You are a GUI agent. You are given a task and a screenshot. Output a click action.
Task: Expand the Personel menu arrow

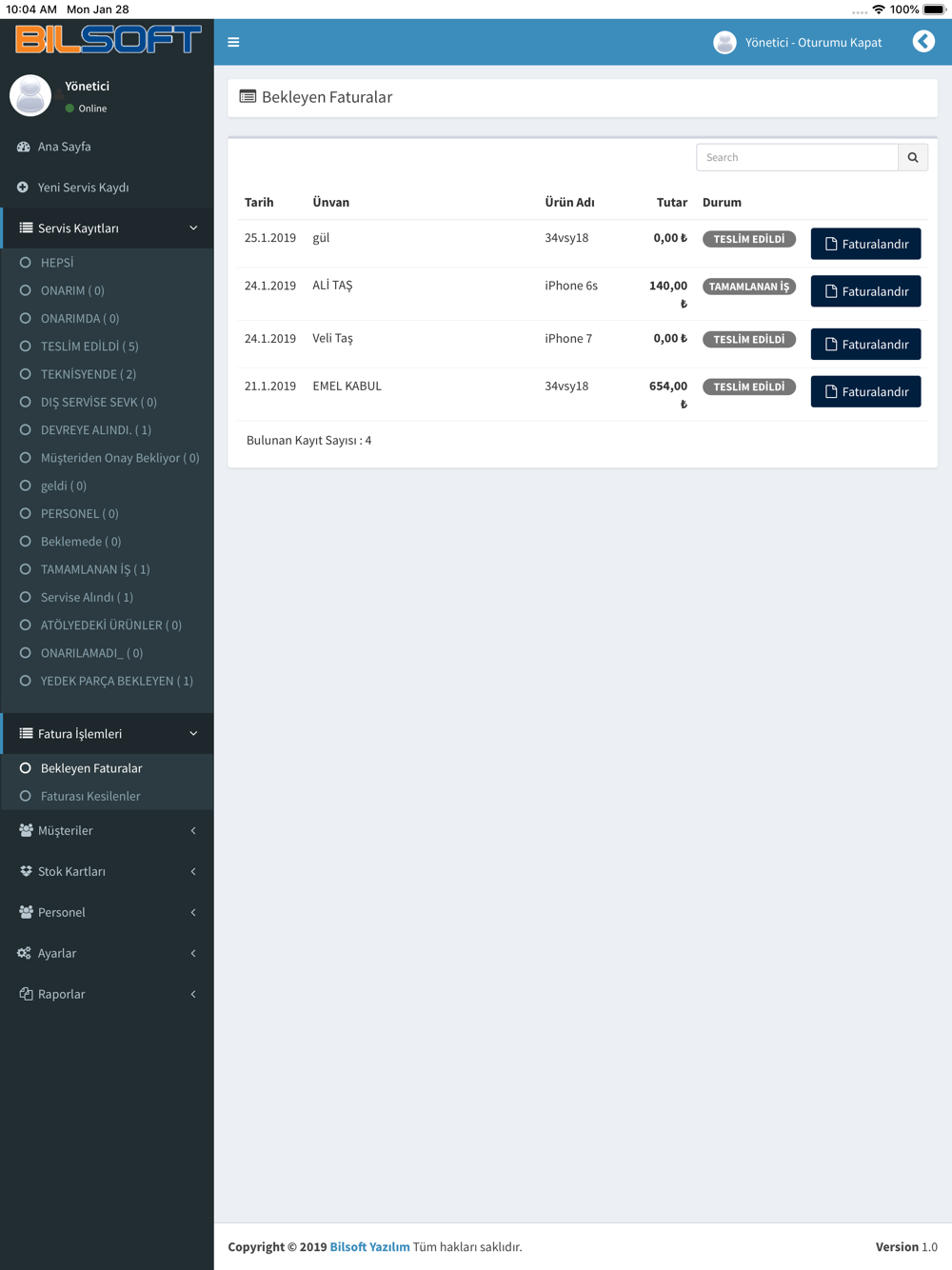pyautogui.click(x=193, y=912)
